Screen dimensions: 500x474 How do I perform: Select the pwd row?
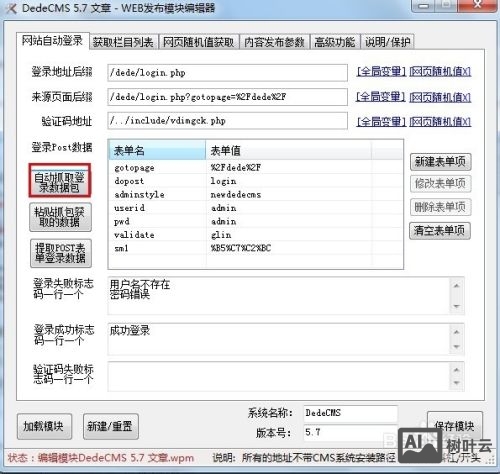(255, 221)
